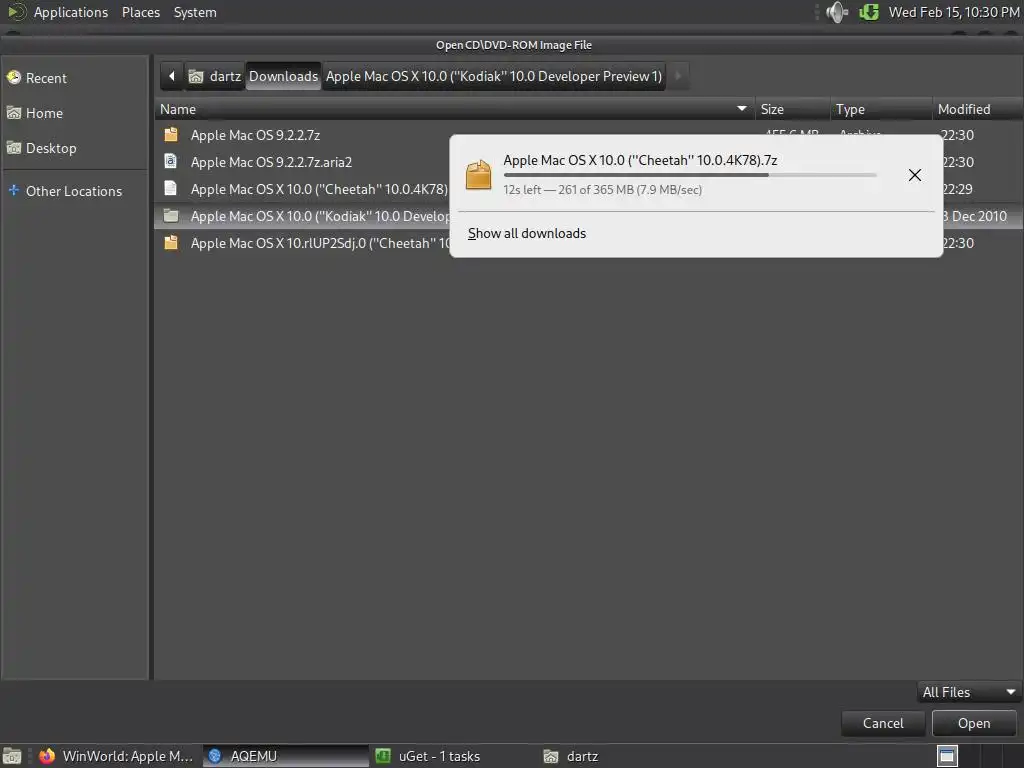
Task: Click the back arrow in the path bar
Action: click(172, 76)
